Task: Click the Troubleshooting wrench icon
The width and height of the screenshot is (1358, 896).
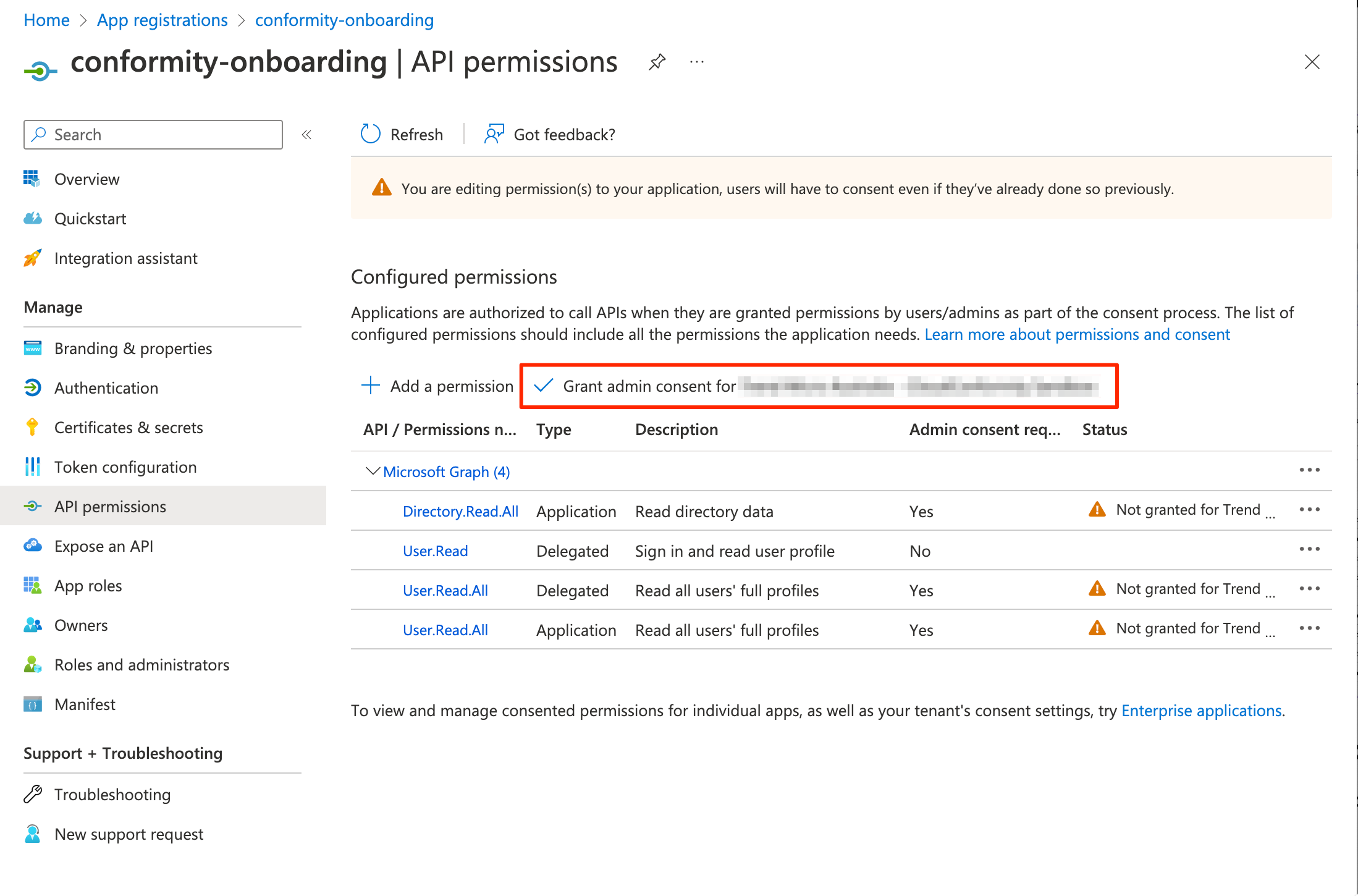Action: (x=32, y=794)
